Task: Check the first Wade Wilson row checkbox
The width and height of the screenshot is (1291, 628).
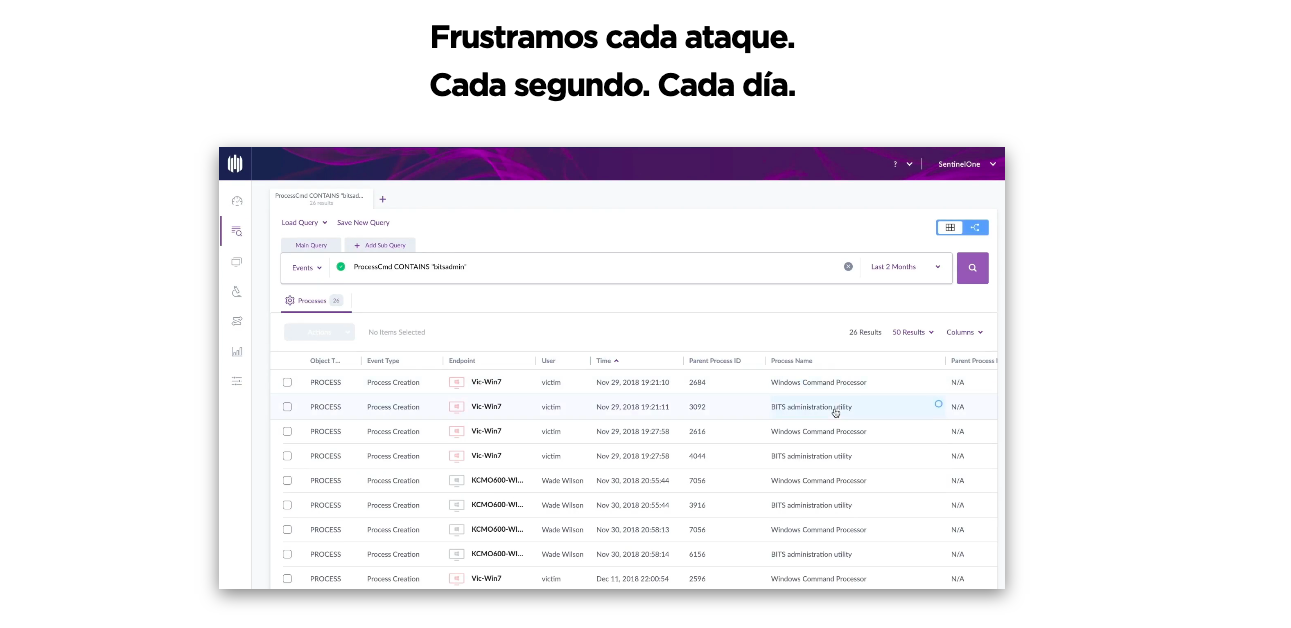Action: coord(287,481)
